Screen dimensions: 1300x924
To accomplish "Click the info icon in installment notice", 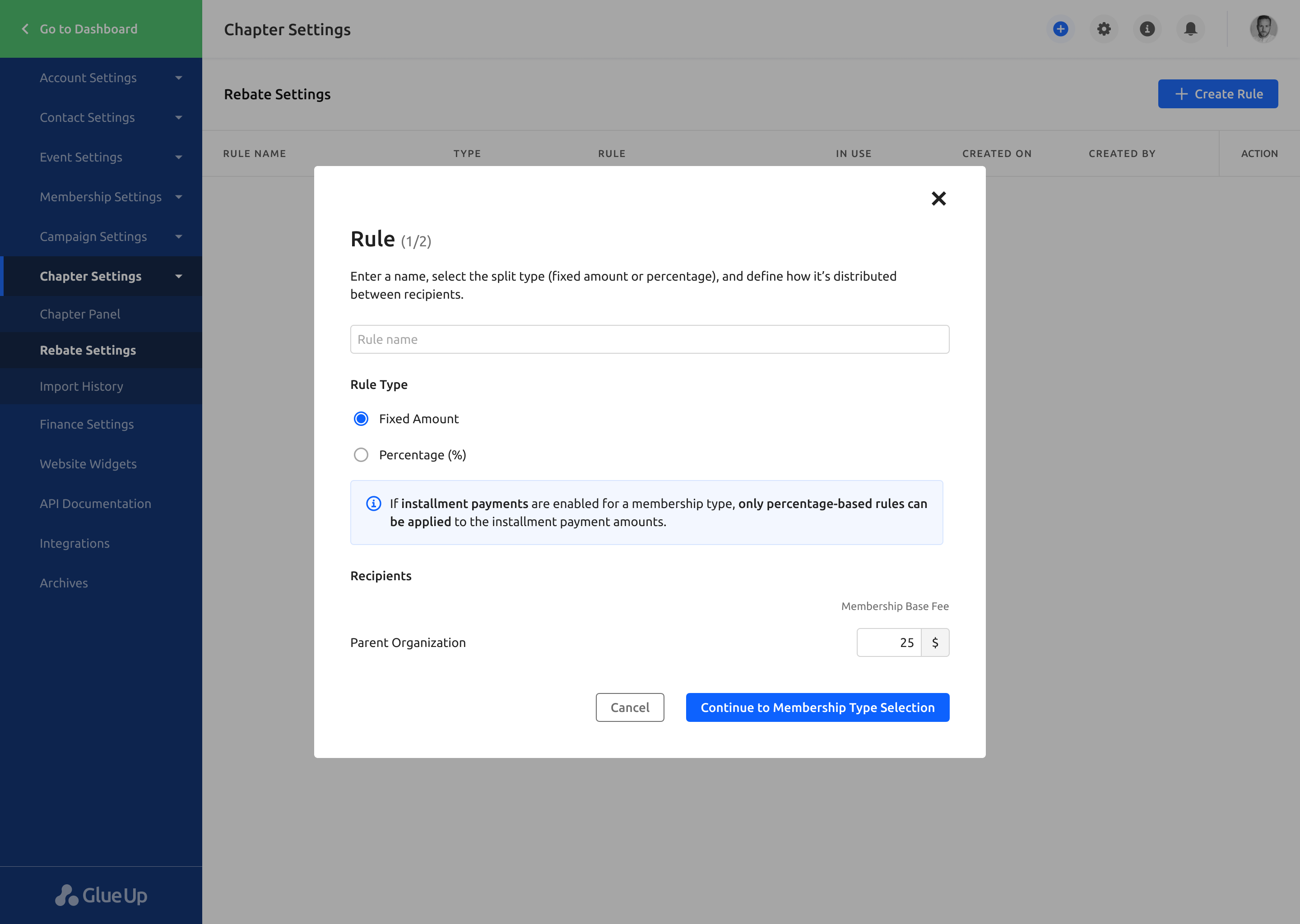I will (x=373, y=504).
